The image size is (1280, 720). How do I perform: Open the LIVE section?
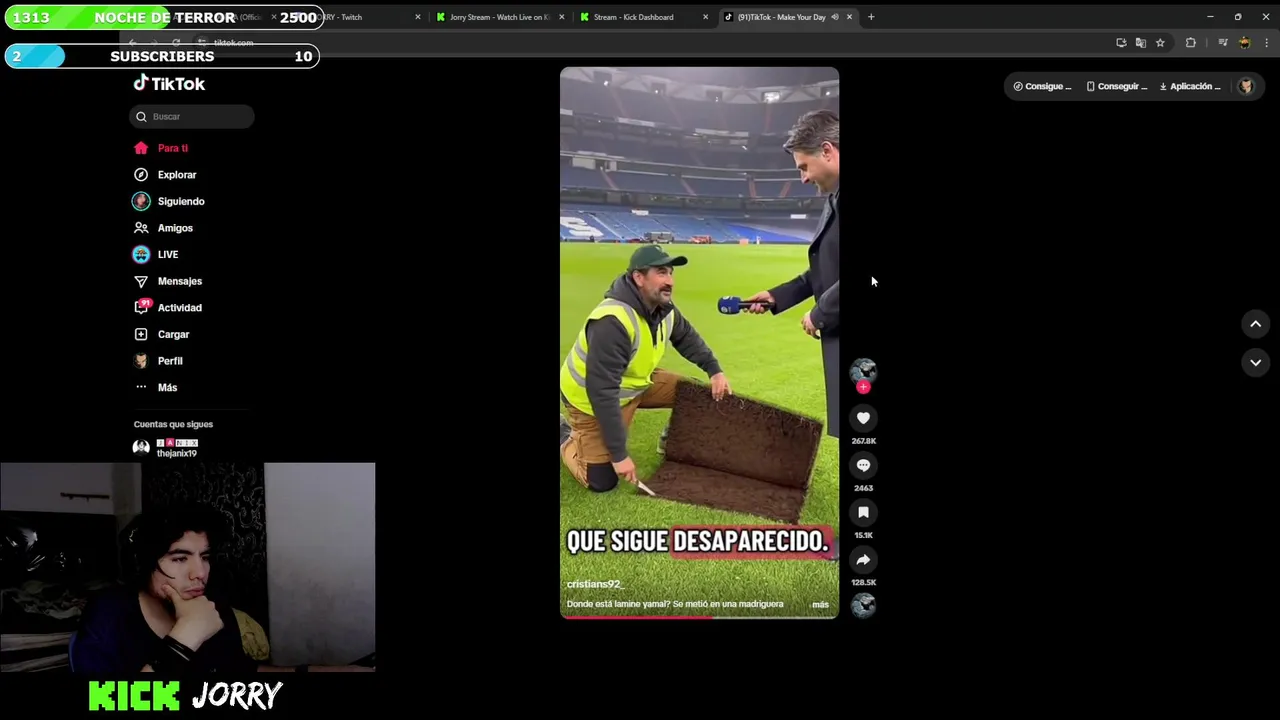(155, 254)
